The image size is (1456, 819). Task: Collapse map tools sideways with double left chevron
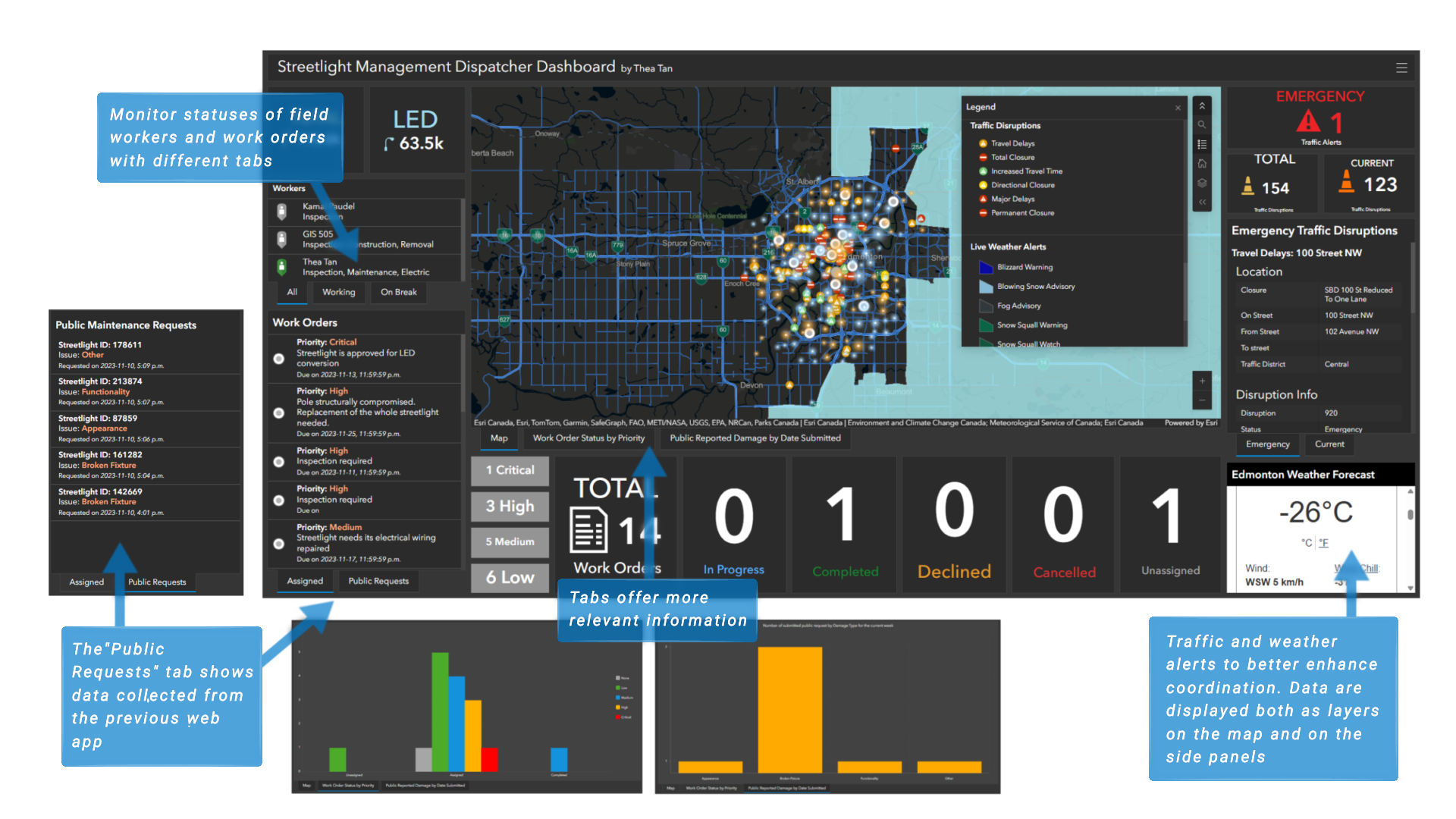tap(1202, 202)
